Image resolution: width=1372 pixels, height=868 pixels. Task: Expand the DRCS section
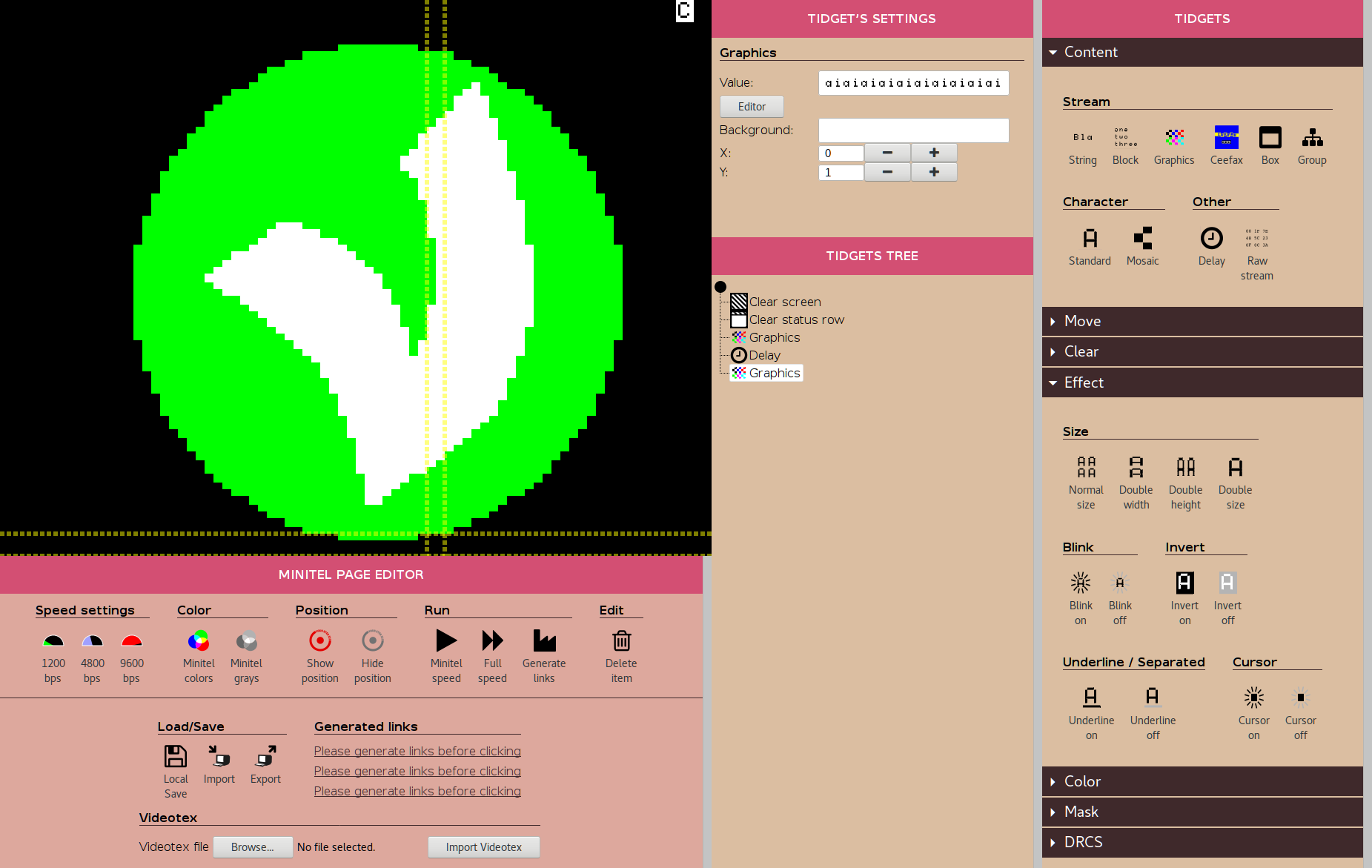pos(1084,842)
